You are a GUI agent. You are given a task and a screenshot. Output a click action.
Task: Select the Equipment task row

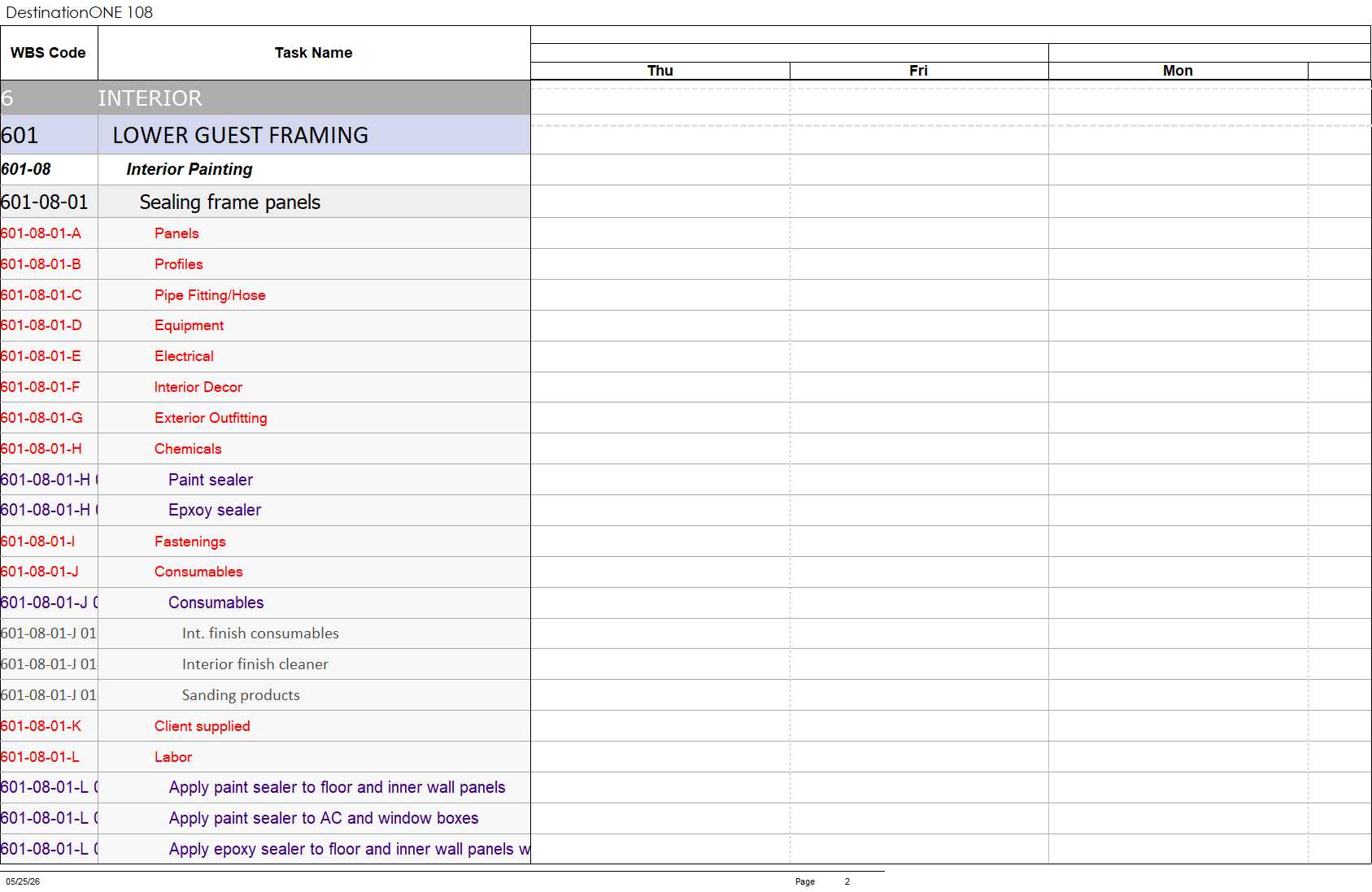(265, 325)
